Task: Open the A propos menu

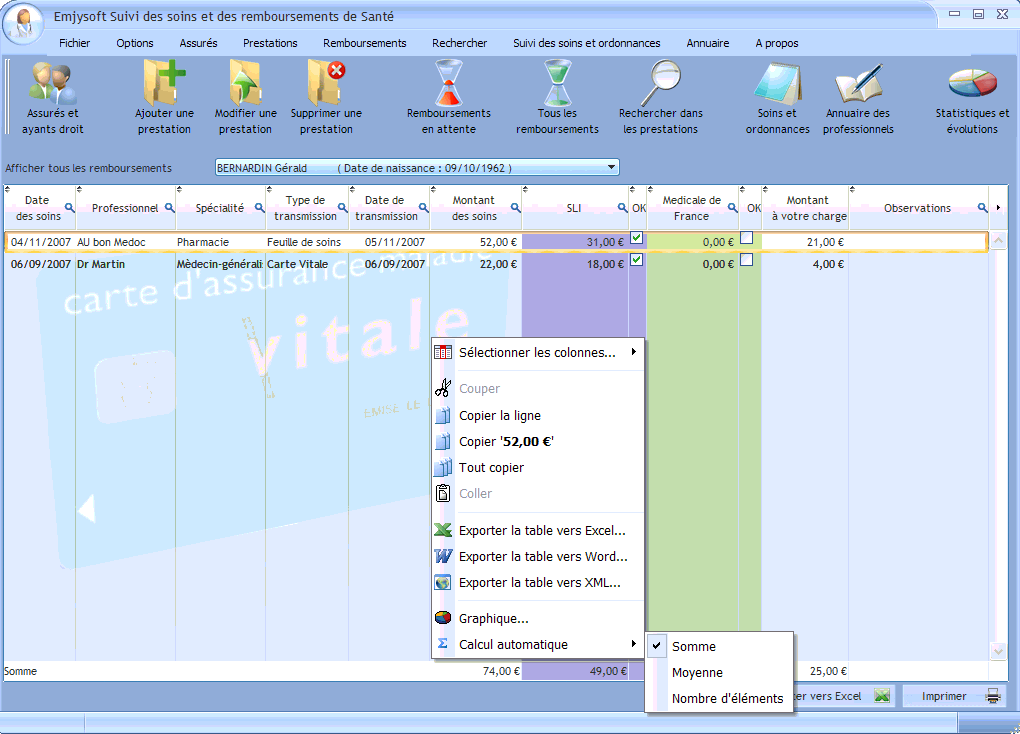Action: pos(777,43)
